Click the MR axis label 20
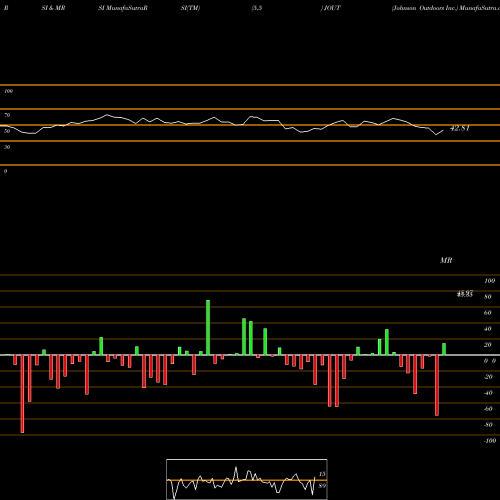Screen dimensions: 500x500 488,345
